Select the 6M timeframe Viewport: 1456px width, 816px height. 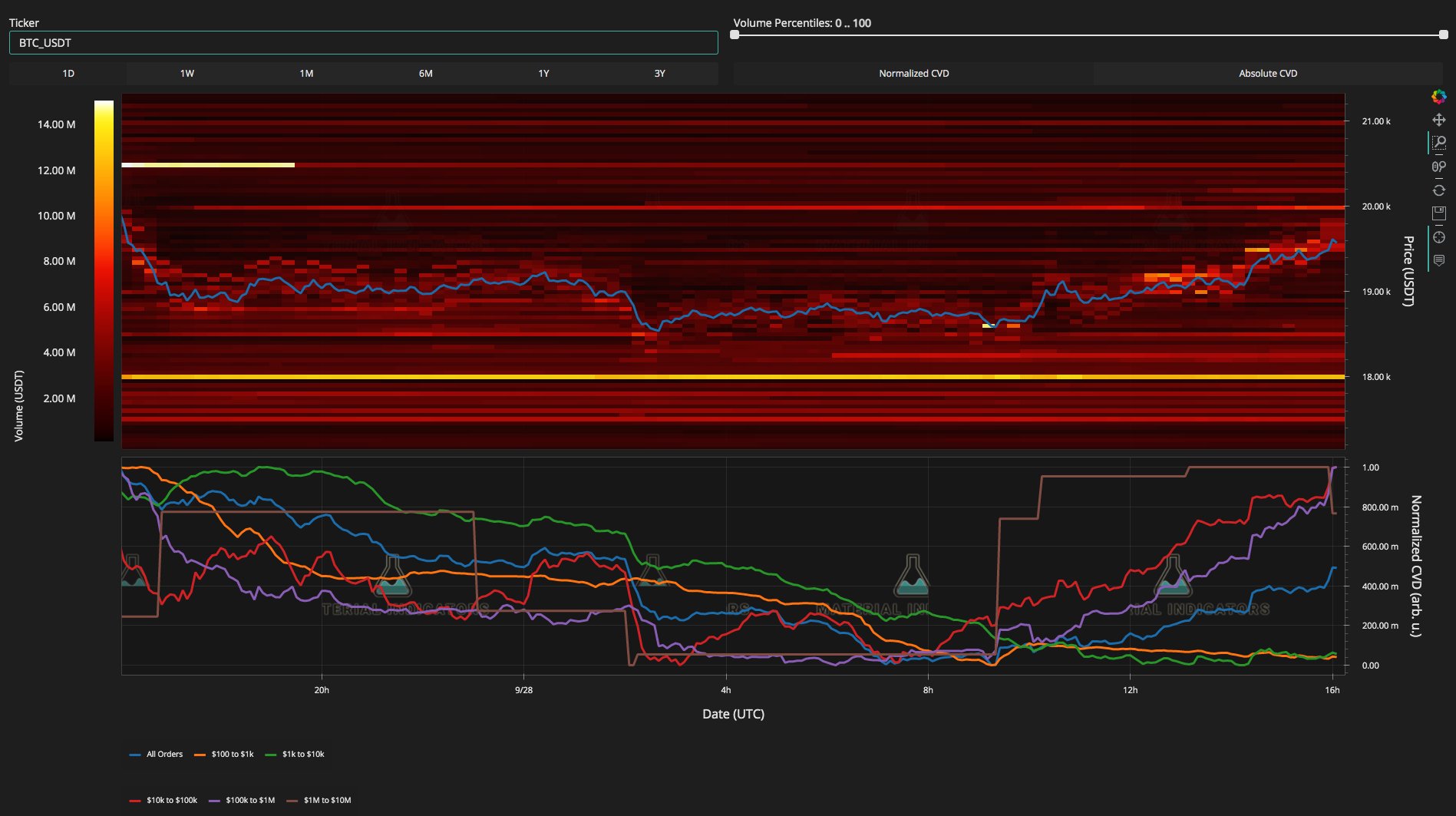tap(425, 74)
